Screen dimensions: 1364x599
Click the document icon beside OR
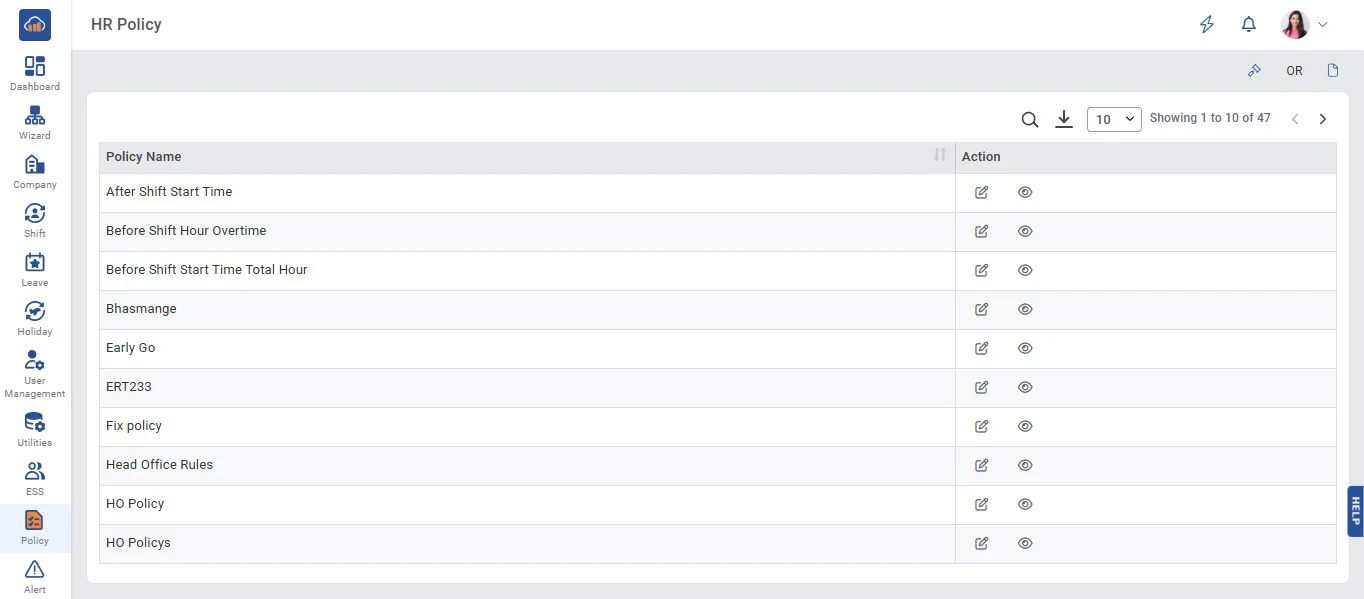1333,71
